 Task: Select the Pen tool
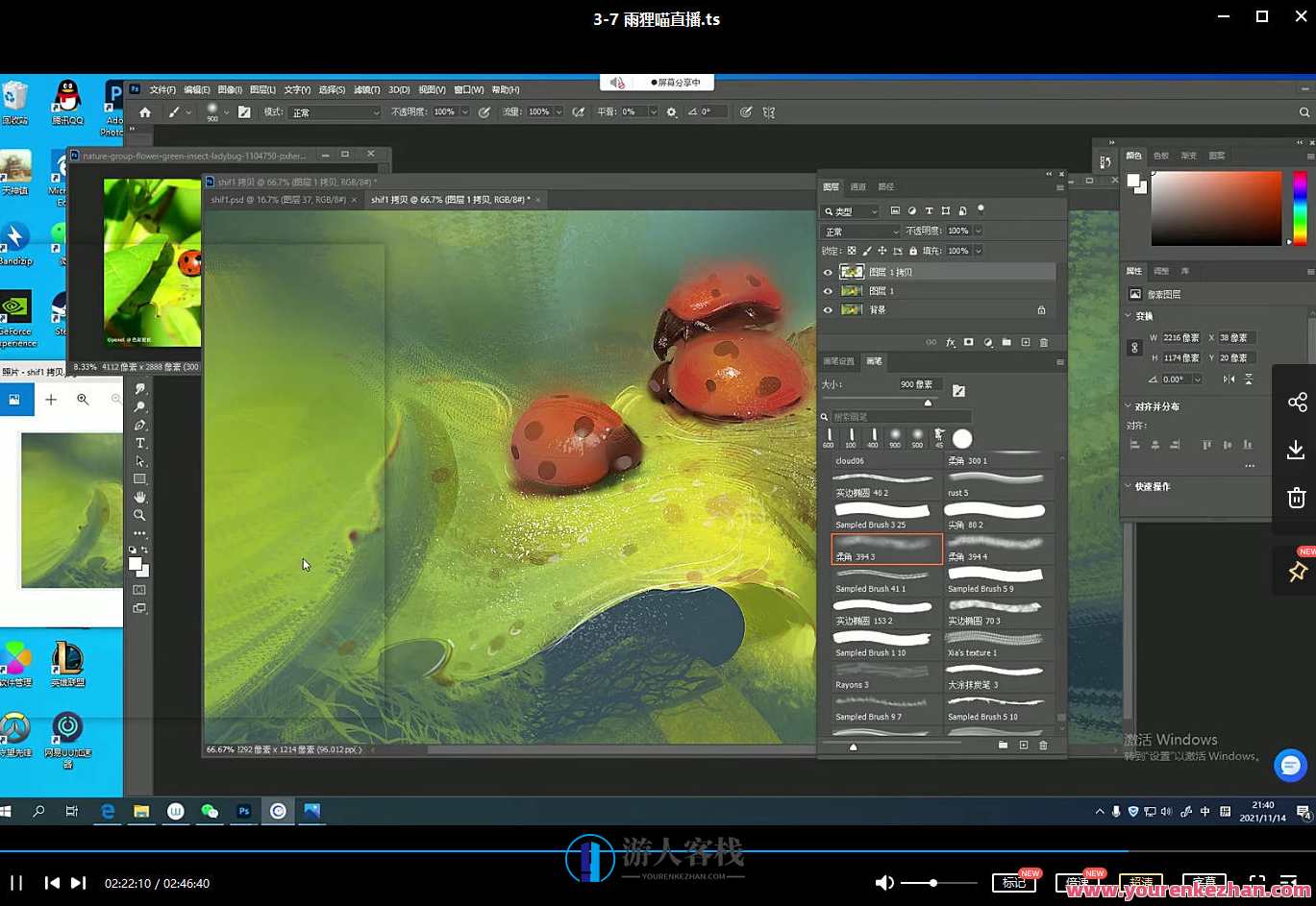click(140, 425)
